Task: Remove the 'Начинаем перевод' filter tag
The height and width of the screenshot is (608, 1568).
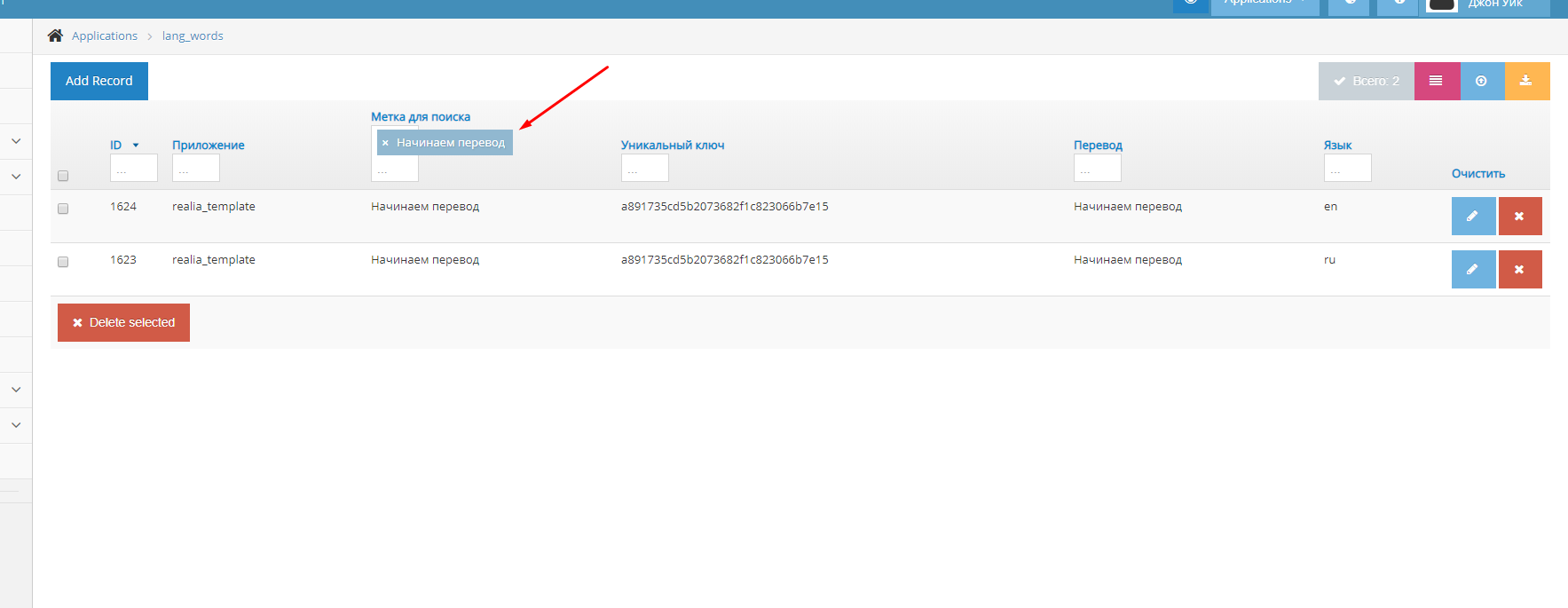Action: pyautogui.click(x=385, y=143)
